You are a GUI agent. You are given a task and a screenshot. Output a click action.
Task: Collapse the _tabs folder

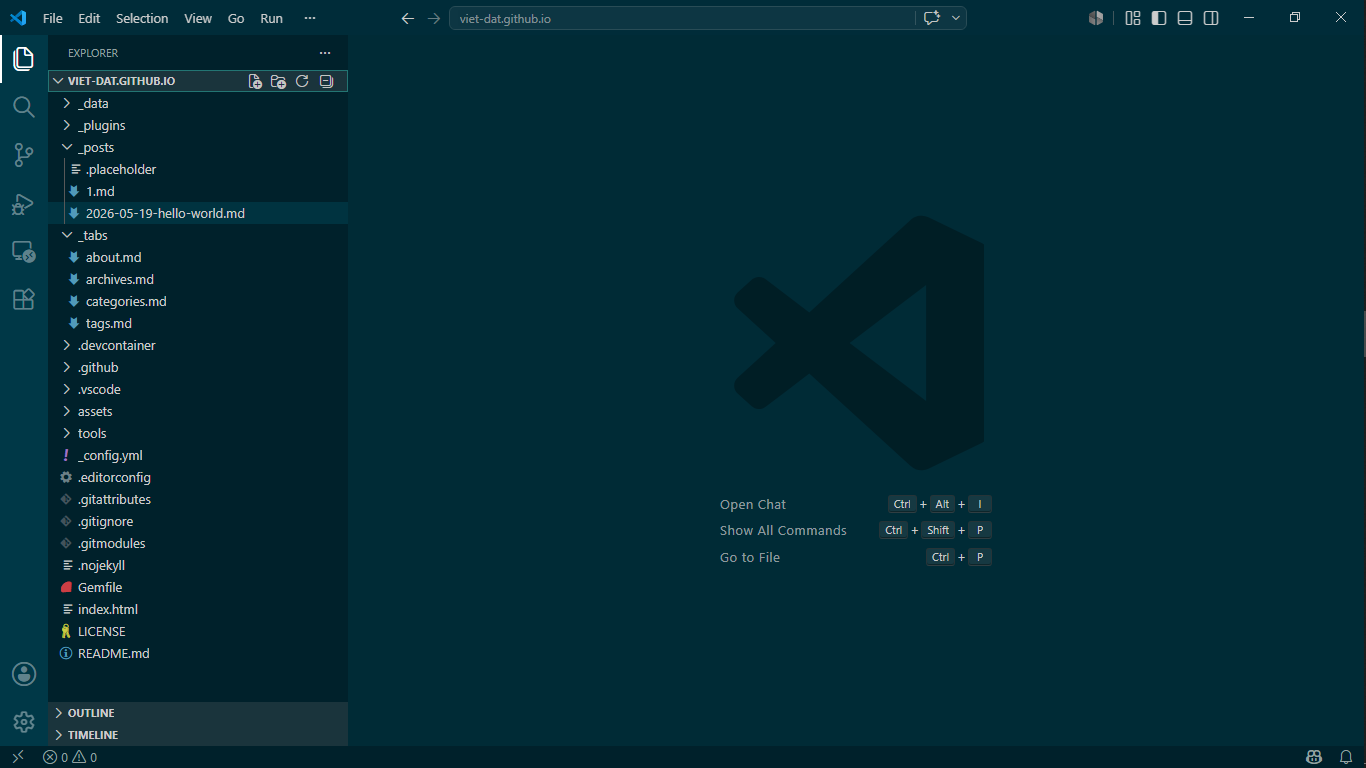click(x=198, y=235)
